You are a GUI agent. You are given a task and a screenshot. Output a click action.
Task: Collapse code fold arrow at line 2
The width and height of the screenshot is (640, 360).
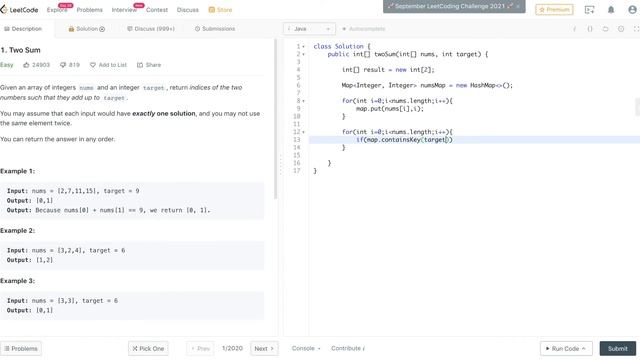click(303, 54)
